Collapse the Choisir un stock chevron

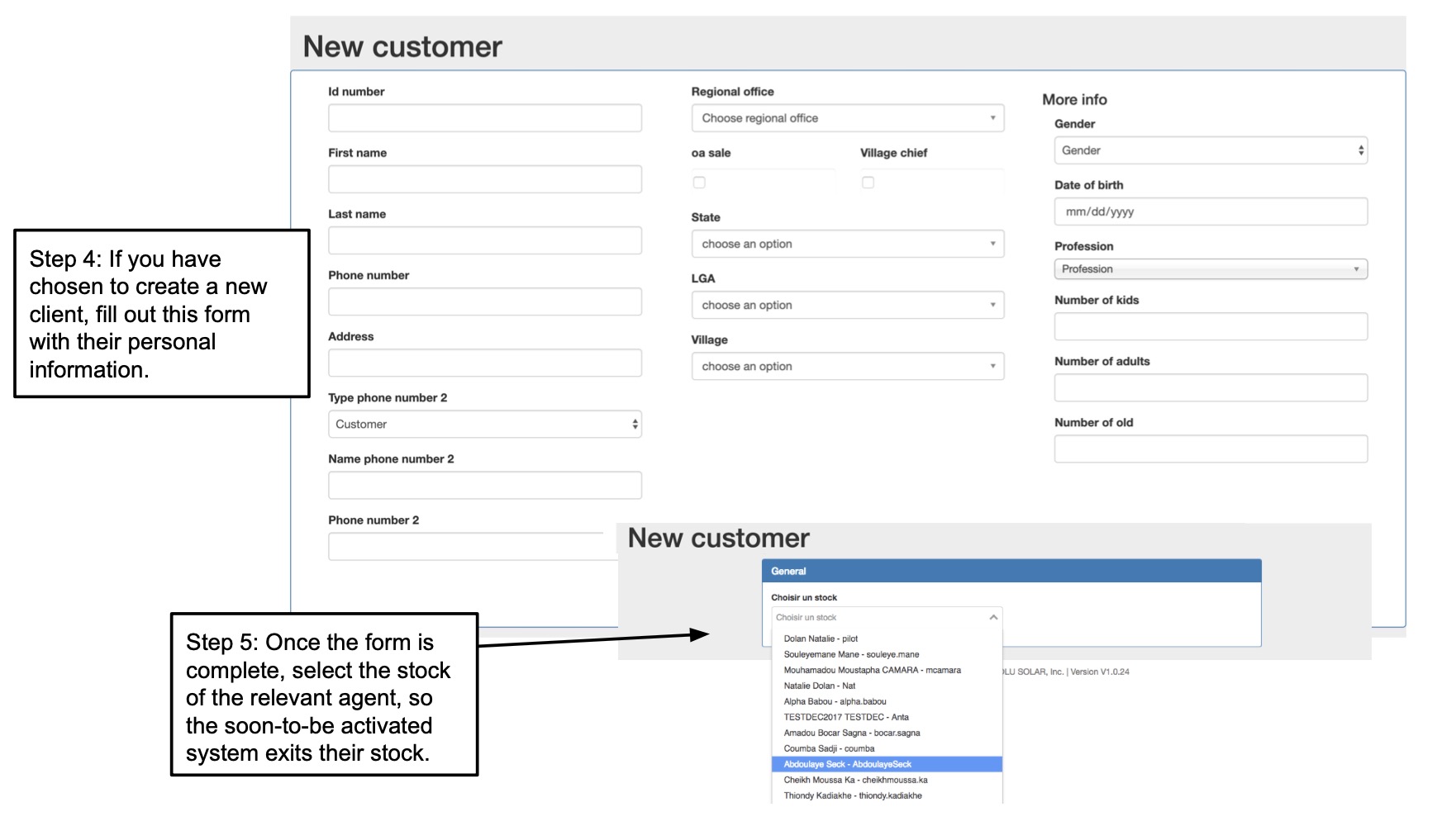993,617
